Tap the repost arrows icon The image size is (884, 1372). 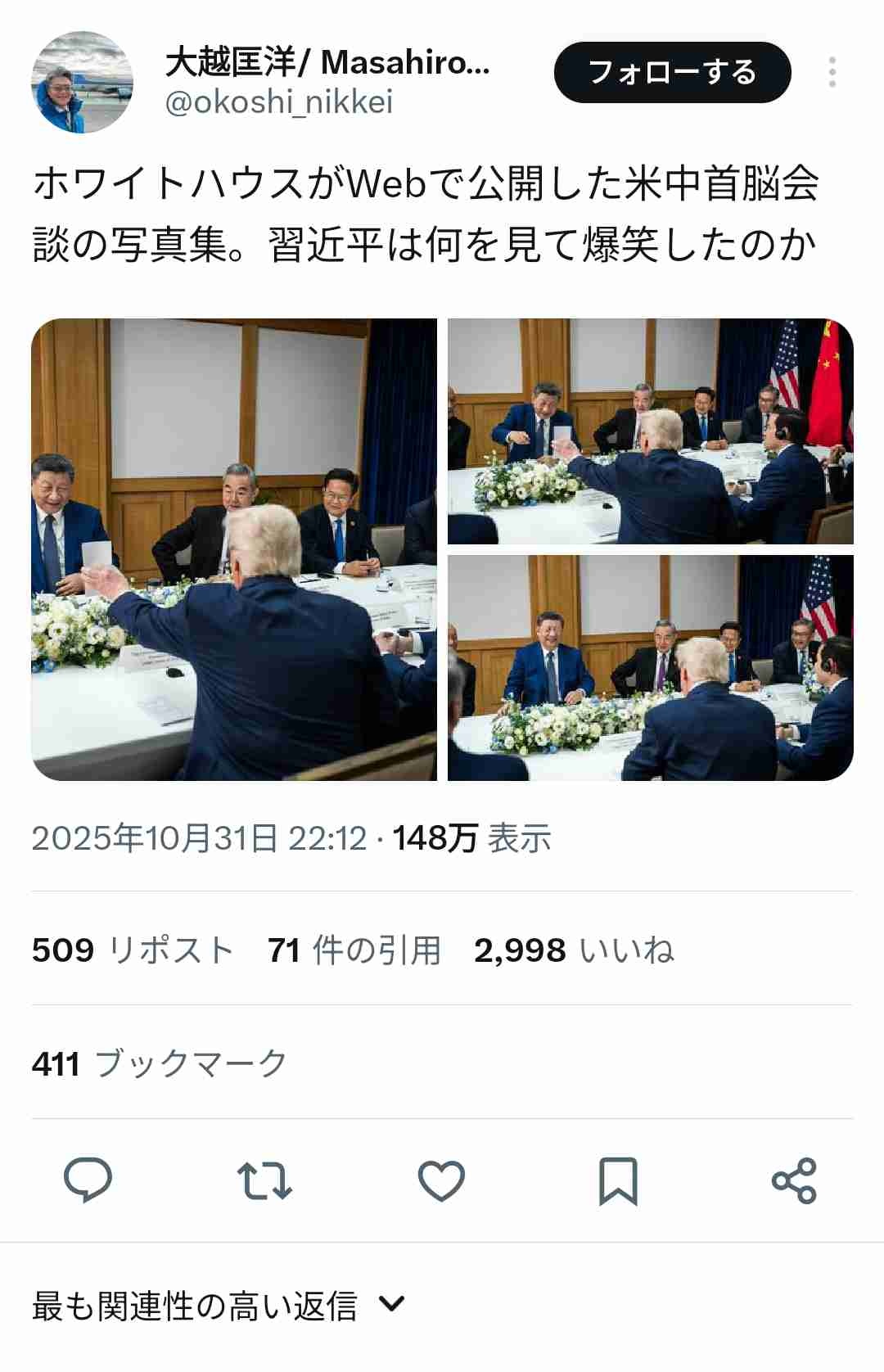click(264, 1180)
